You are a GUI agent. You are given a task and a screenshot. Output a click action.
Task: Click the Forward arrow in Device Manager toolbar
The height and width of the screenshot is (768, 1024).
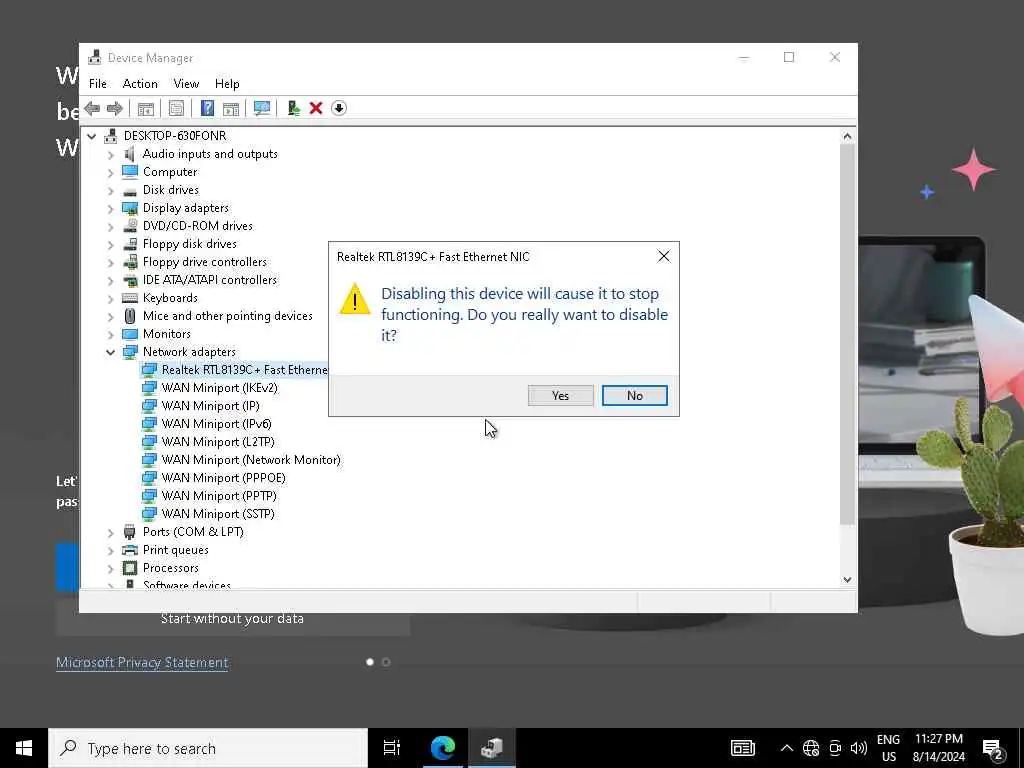point(114,108)
